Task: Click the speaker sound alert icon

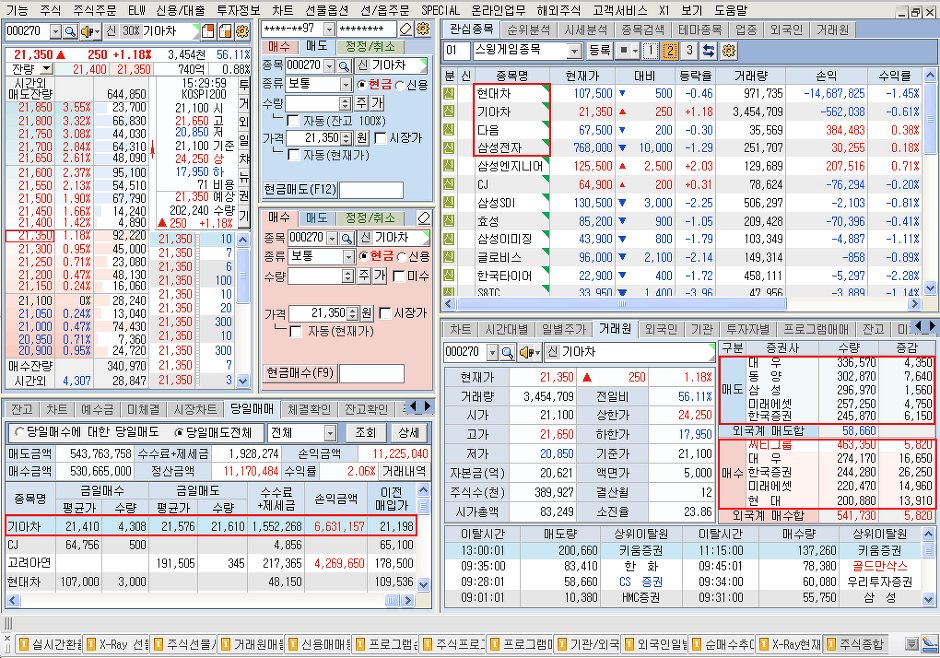Action: [x=90, y=31]
